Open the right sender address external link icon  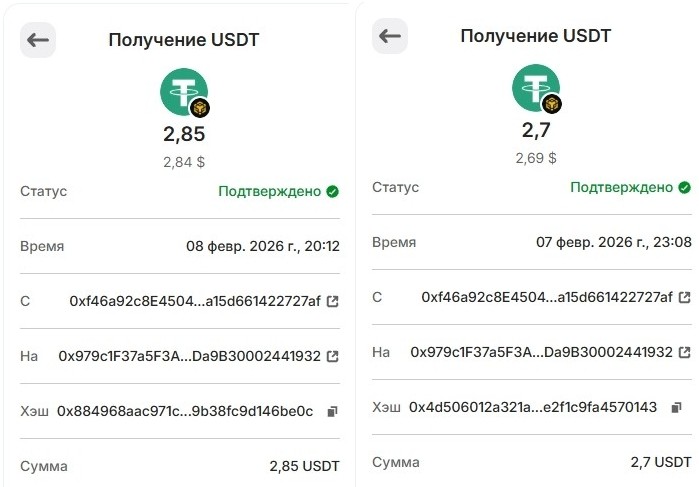pos(684,297)
